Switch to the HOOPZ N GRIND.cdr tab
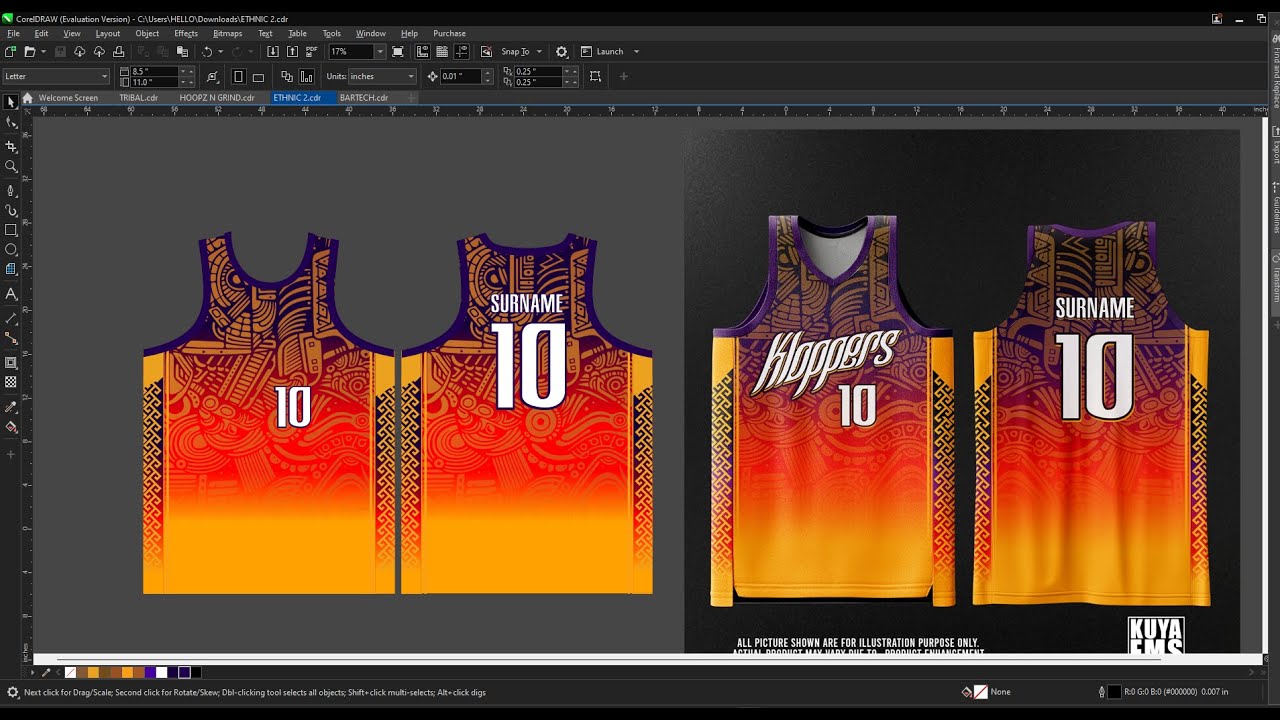 point(217,98)
